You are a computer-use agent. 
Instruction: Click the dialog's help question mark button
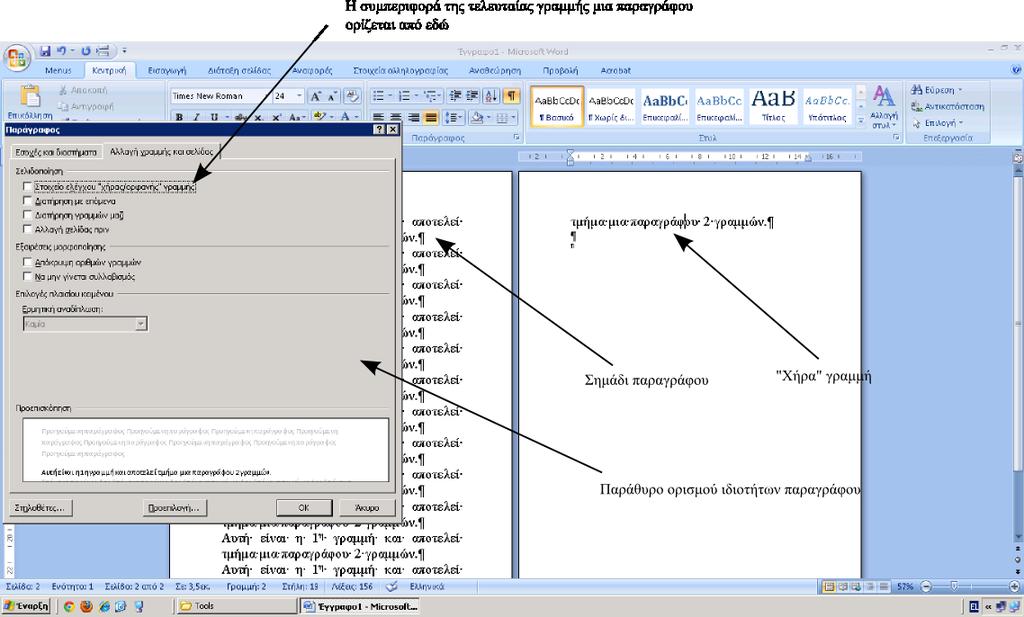point(379,129)
